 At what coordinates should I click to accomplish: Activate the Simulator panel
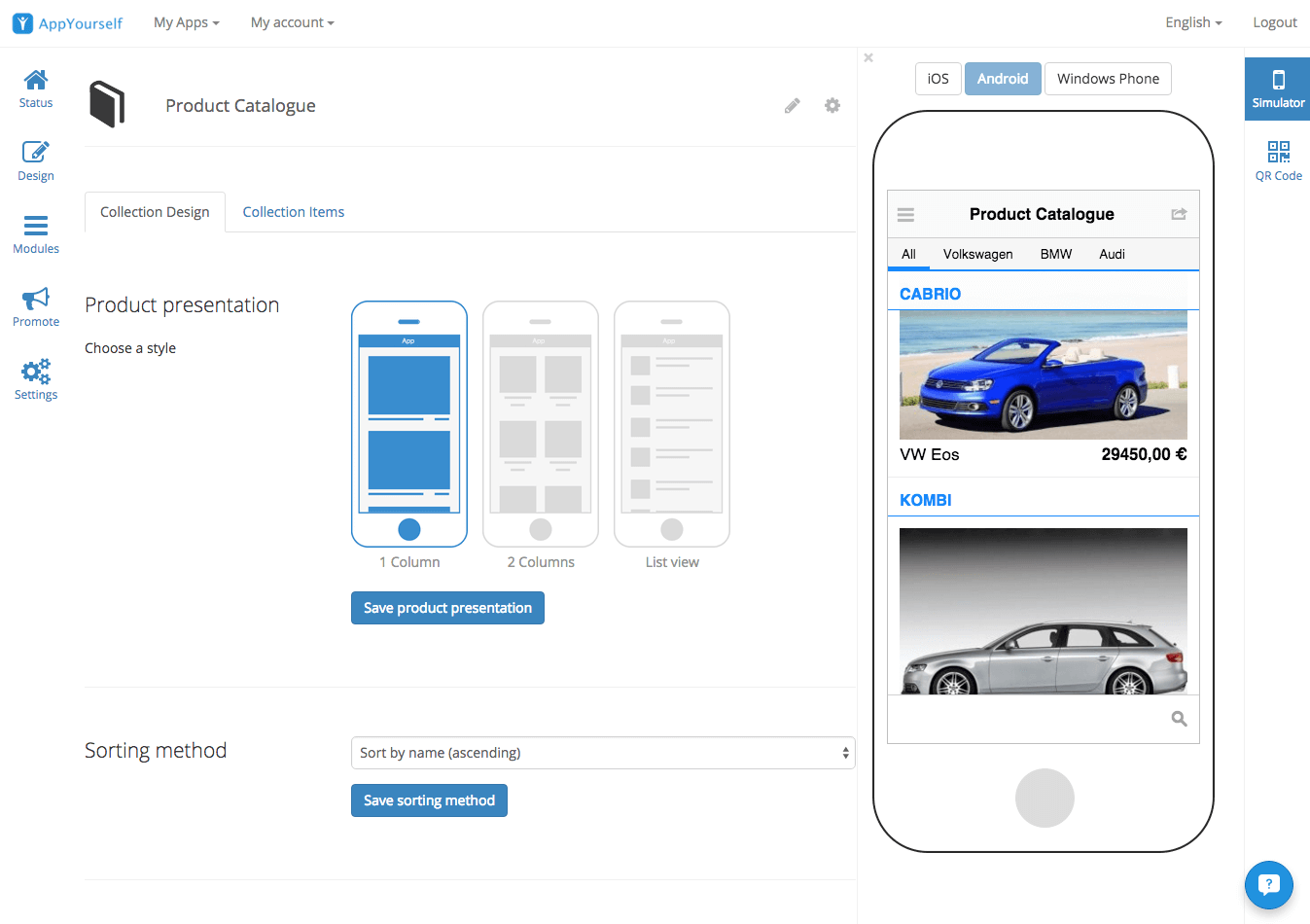tap(1277, 89)
